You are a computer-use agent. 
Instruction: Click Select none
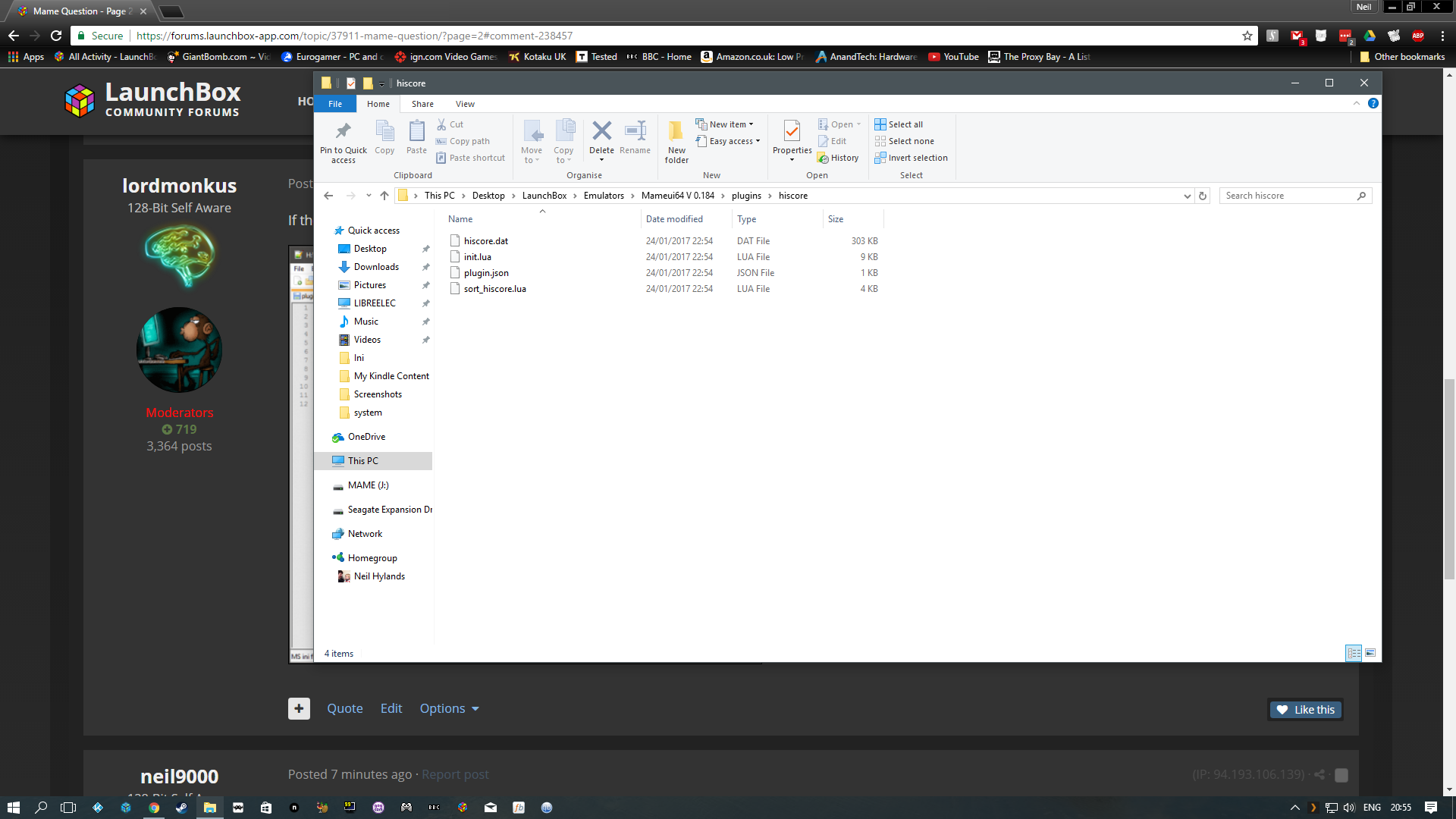click(x=904, y=141)
